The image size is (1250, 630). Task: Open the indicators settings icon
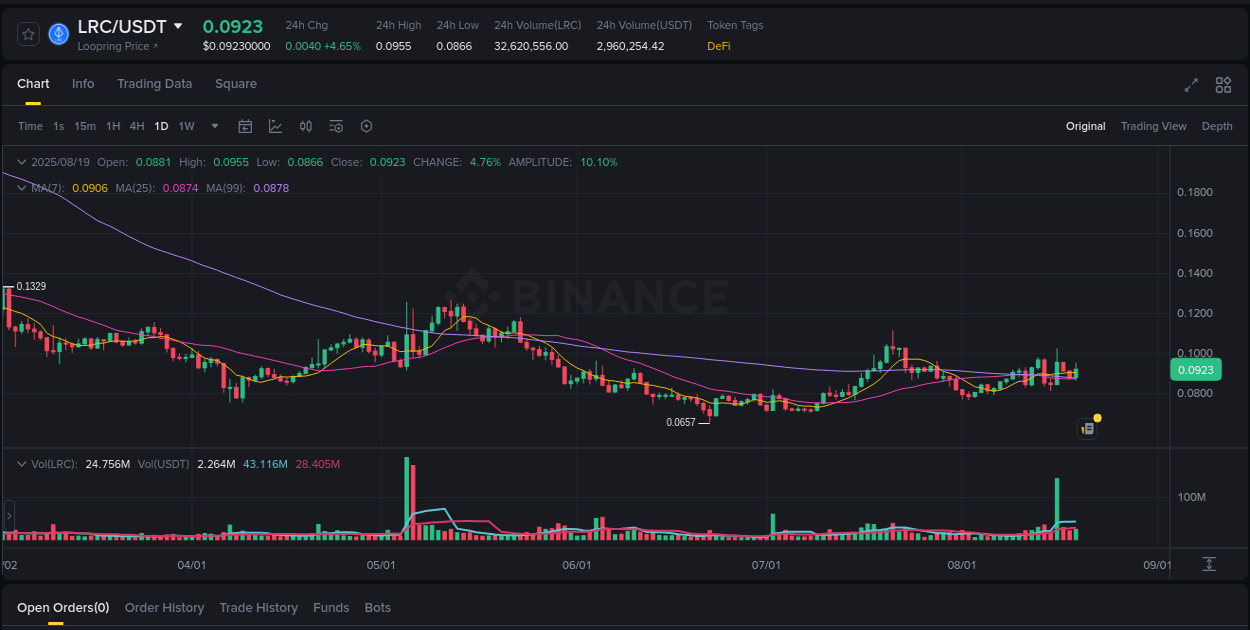click(x=335, y=126)
